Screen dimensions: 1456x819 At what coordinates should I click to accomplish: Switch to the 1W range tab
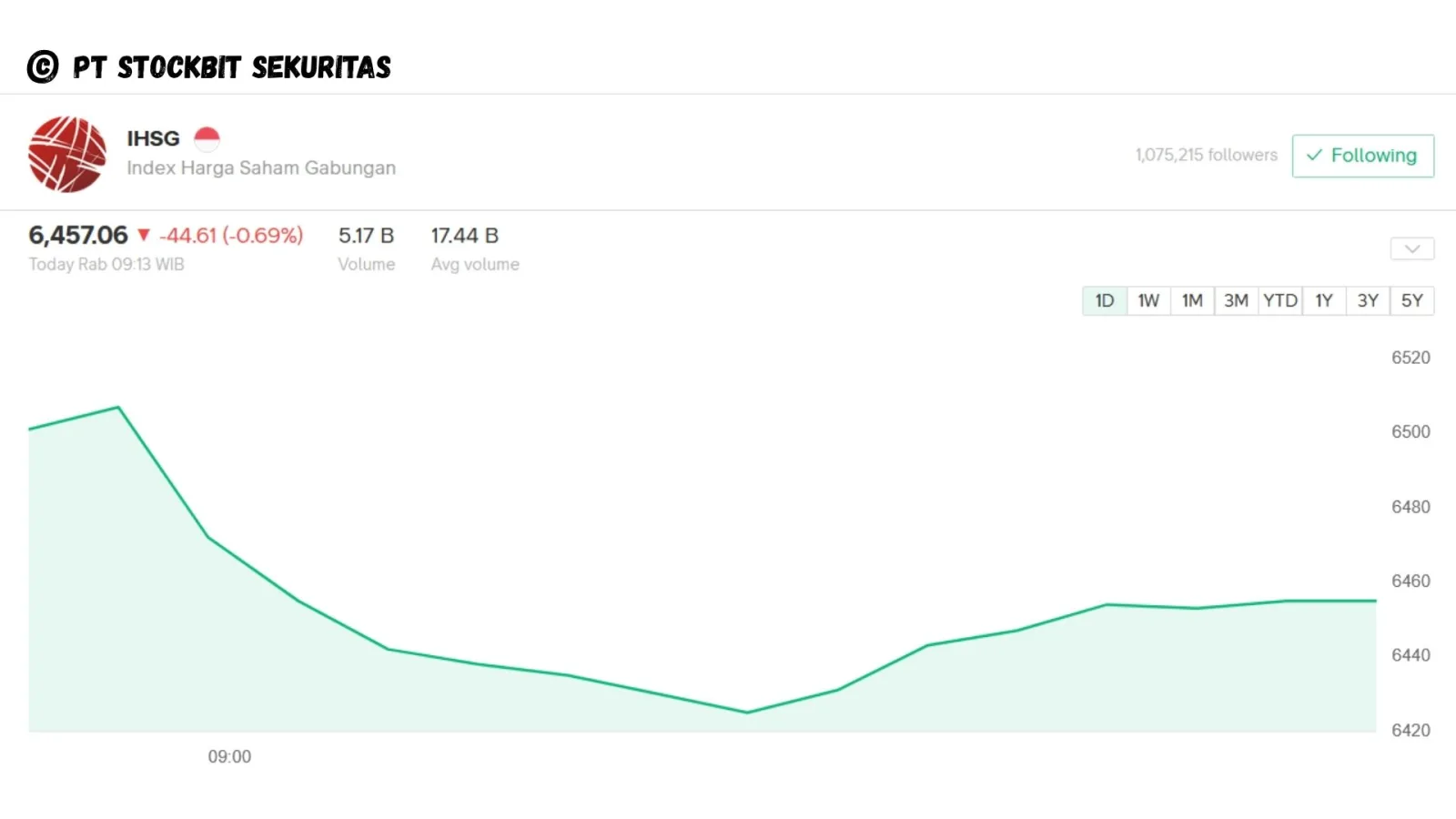tap(1148, 300)
